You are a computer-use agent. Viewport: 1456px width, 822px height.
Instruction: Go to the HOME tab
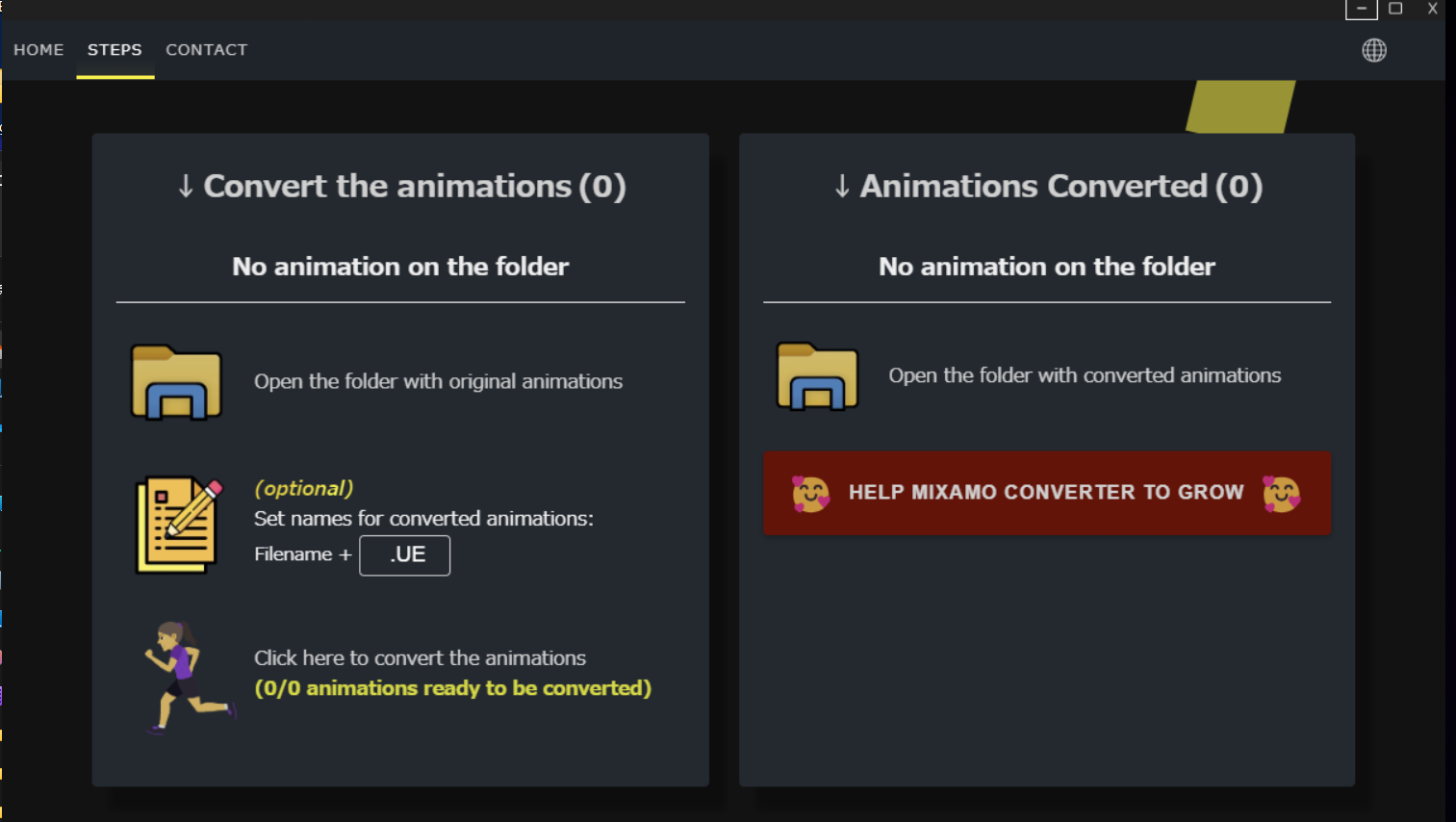[38, 50]
